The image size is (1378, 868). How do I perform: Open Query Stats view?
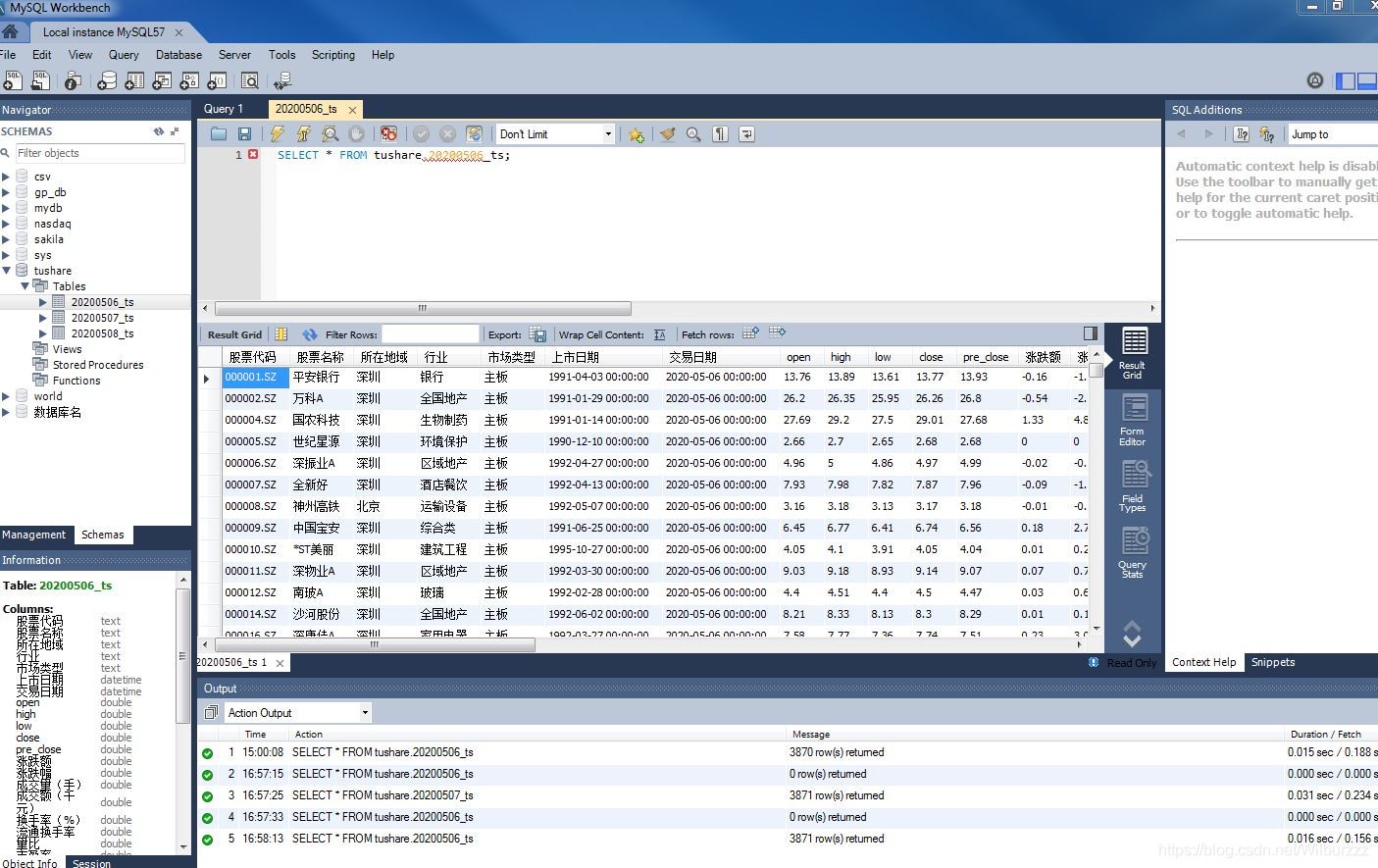[1133, 552]
